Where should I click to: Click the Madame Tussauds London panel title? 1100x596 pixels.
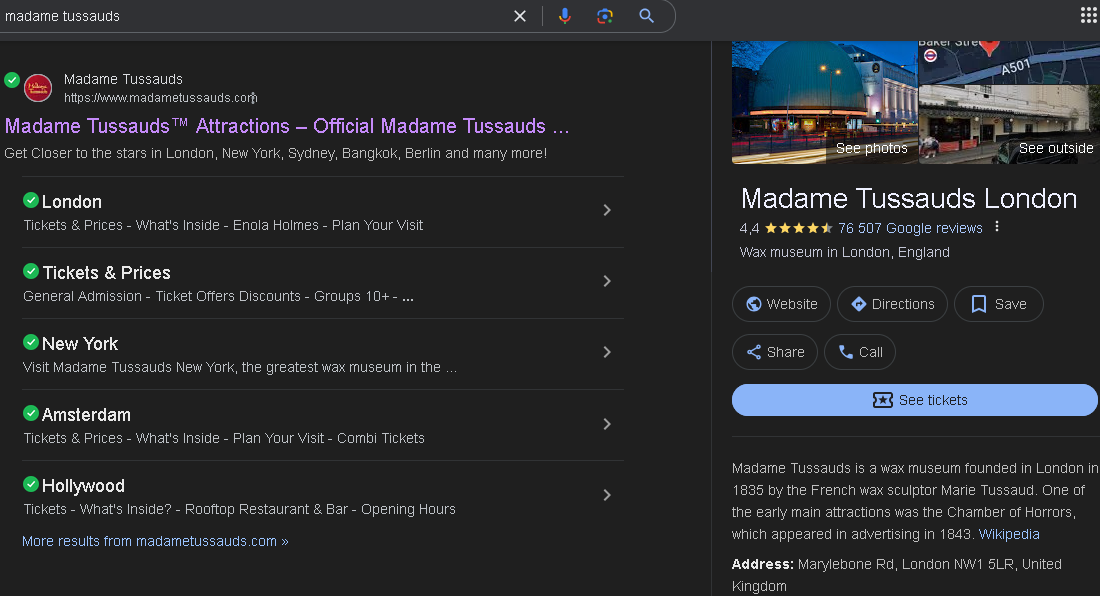pos(909,199)
